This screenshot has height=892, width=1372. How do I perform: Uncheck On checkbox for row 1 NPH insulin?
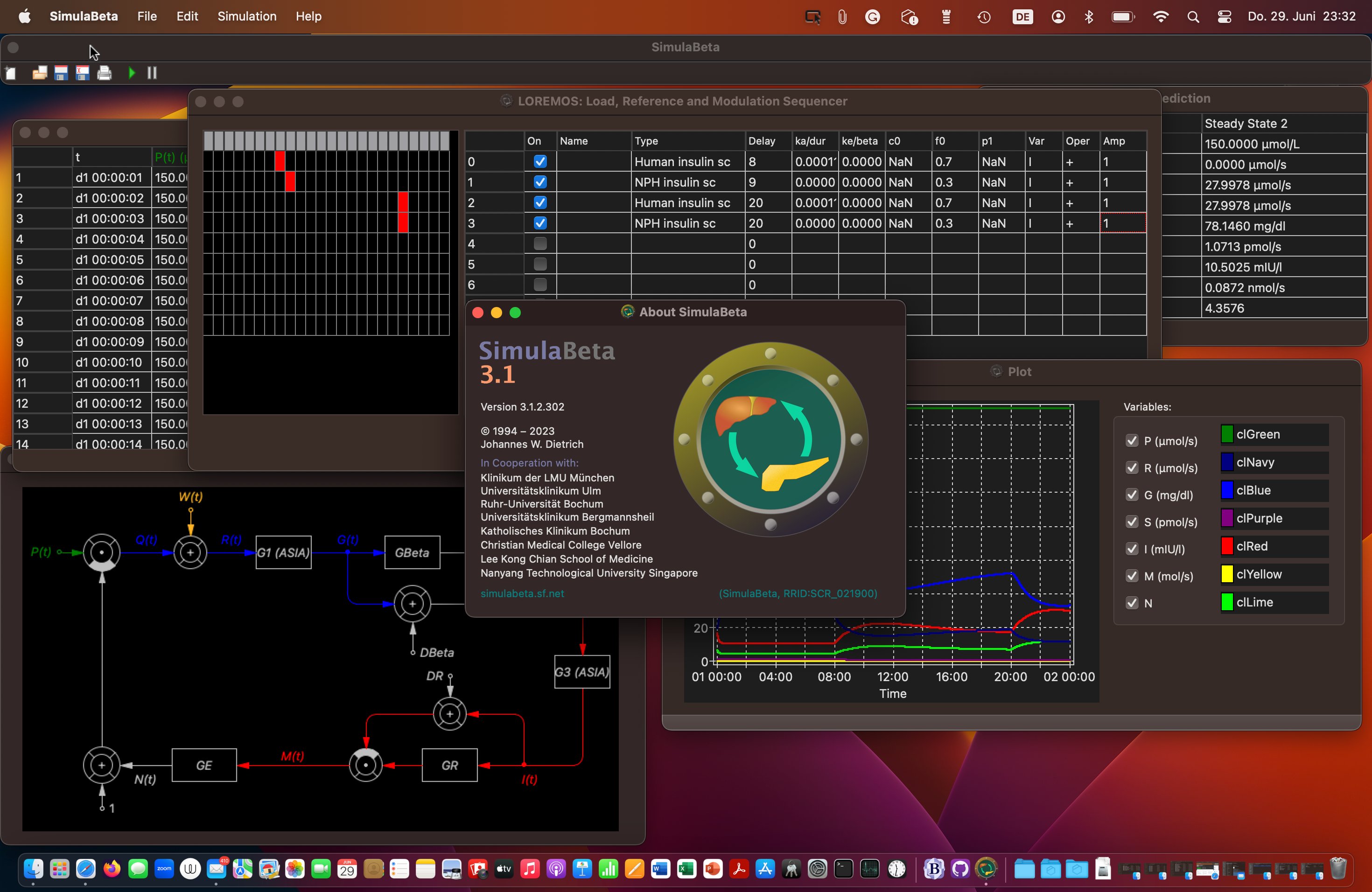click(x=540, y=182)
